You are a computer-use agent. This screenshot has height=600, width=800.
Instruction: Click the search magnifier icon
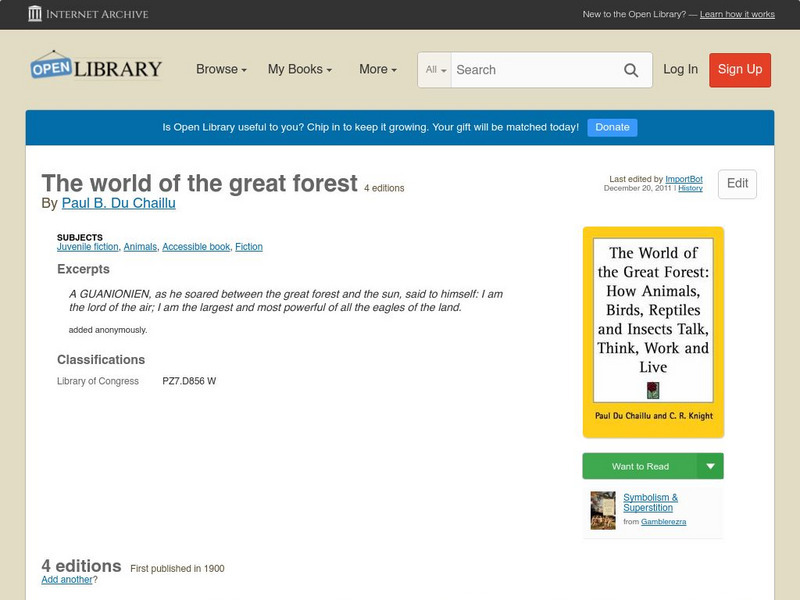click(631, 70)
